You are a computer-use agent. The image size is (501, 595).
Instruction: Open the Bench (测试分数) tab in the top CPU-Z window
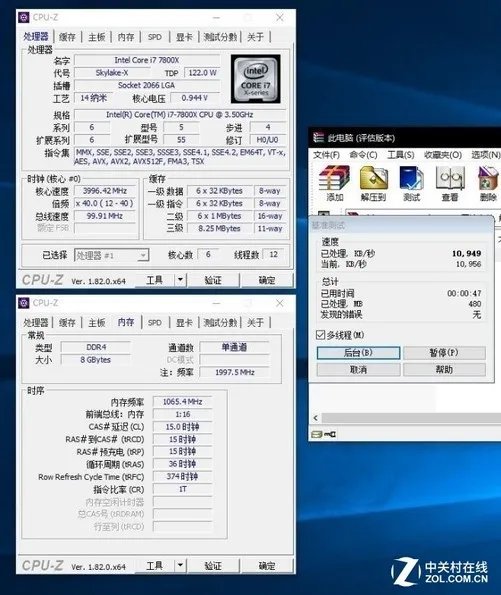coord(220,37)
